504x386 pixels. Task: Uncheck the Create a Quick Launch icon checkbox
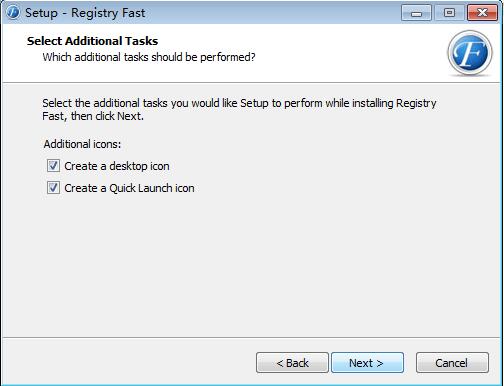(53, 188)
